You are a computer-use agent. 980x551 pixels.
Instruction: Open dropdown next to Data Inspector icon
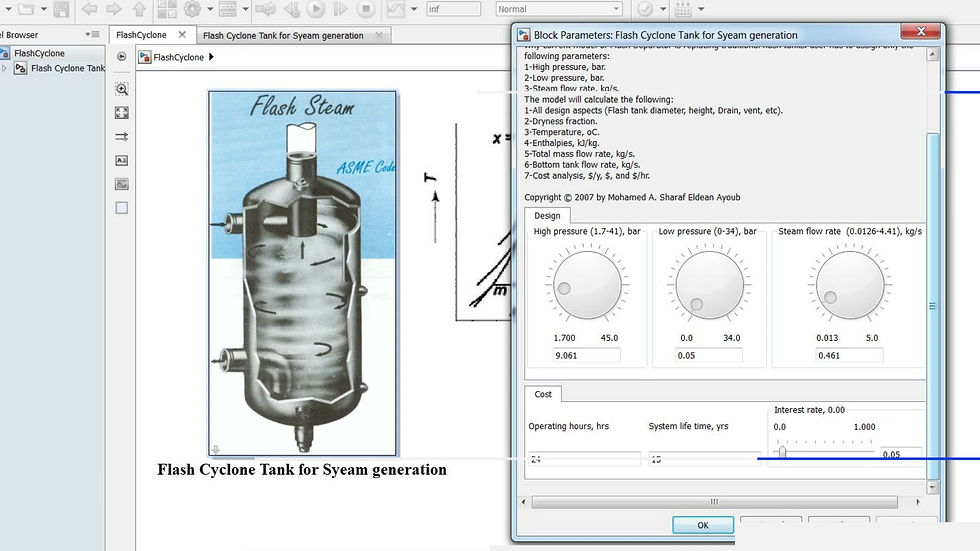click(414, 9)
